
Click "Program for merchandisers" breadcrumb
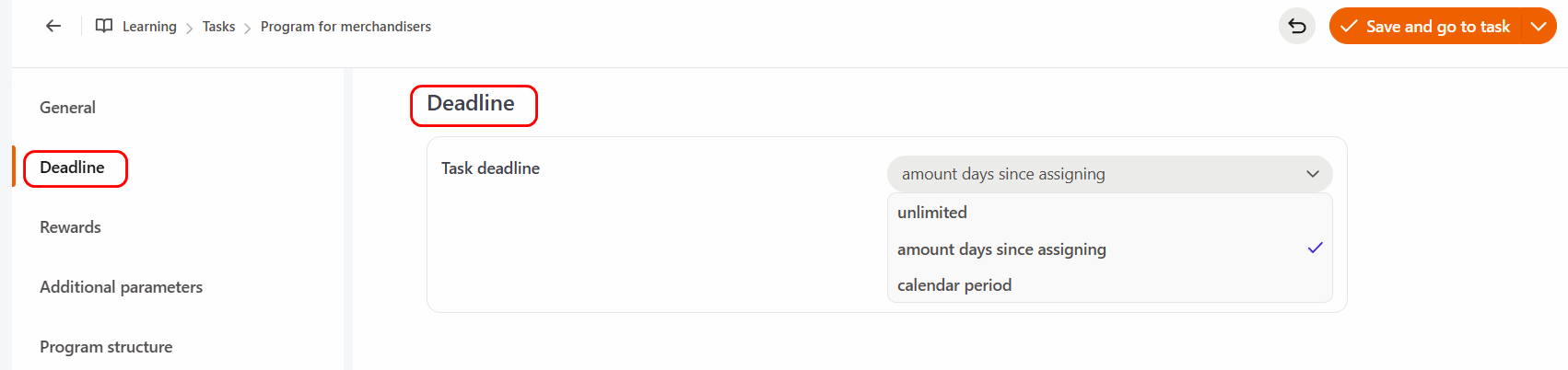[x=345, y=27]
